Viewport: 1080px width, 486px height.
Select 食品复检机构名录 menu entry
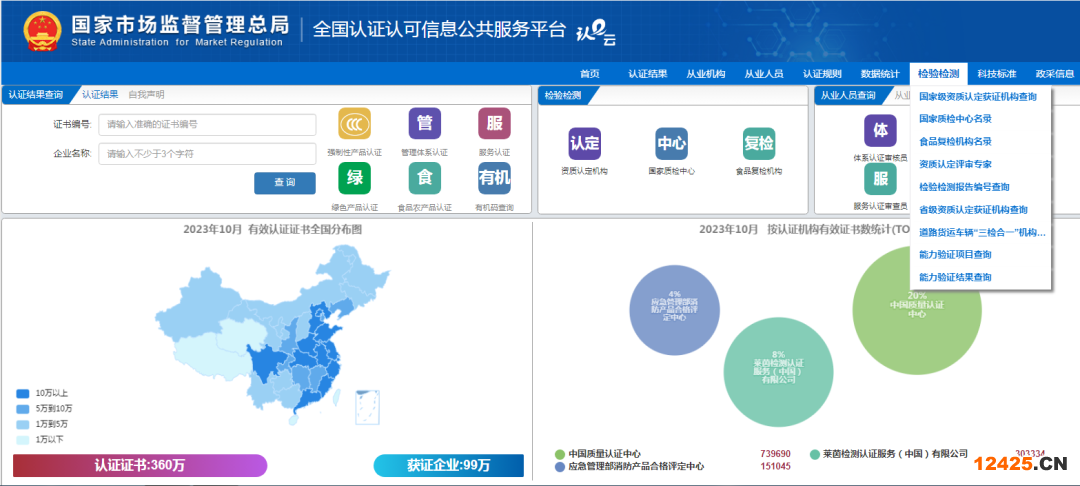pyautogui.click(x=955, y=142)
